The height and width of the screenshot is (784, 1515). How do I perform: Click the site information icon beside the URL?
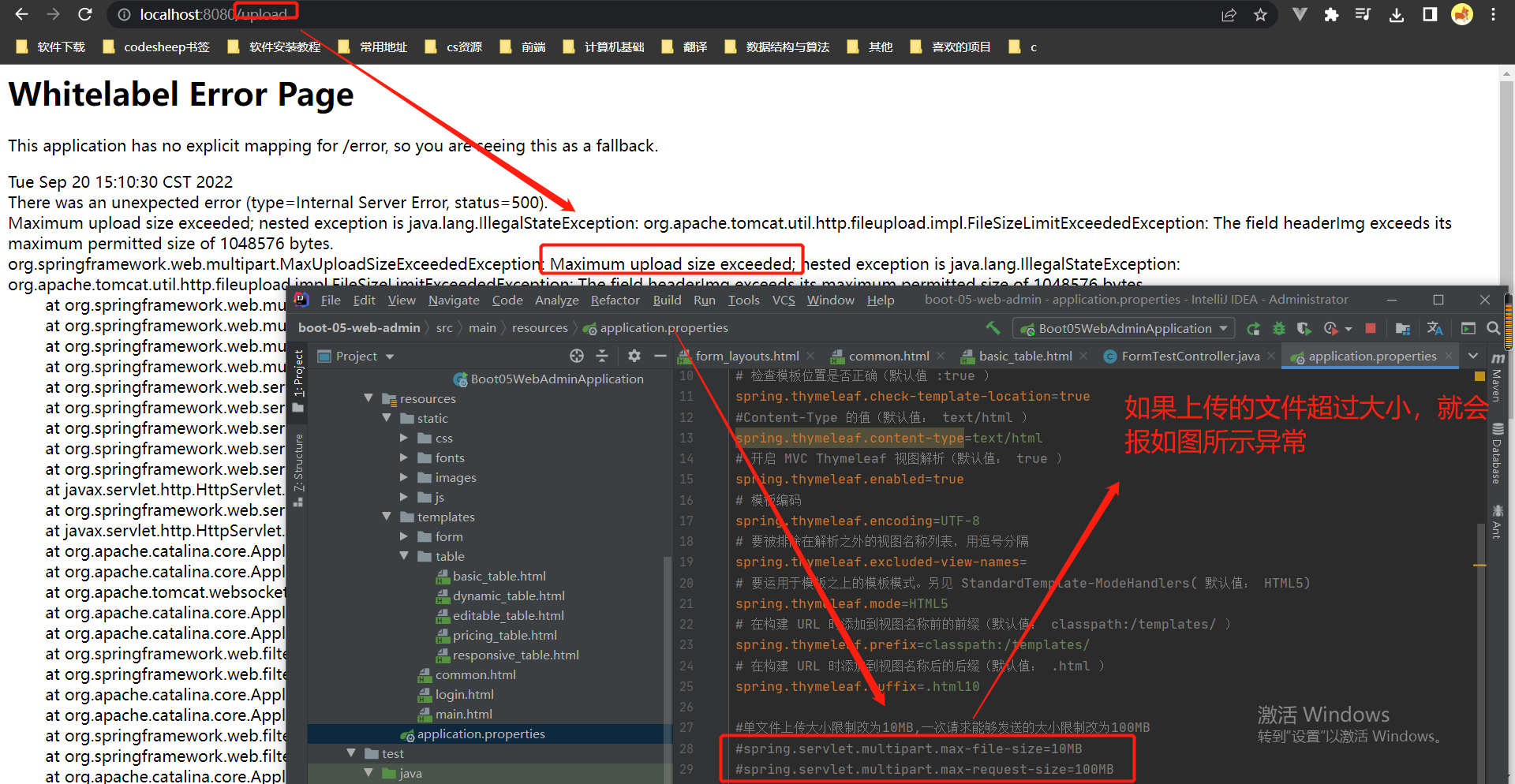pyautogui.click(x=124, y=15)
